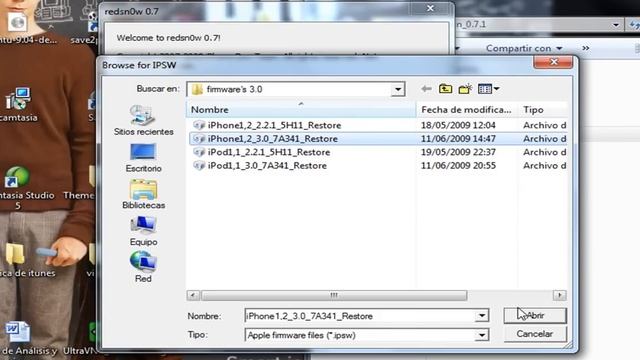640x360 pixels.
Task: Open Red in places bar
Action: click(x=143, y=267)
